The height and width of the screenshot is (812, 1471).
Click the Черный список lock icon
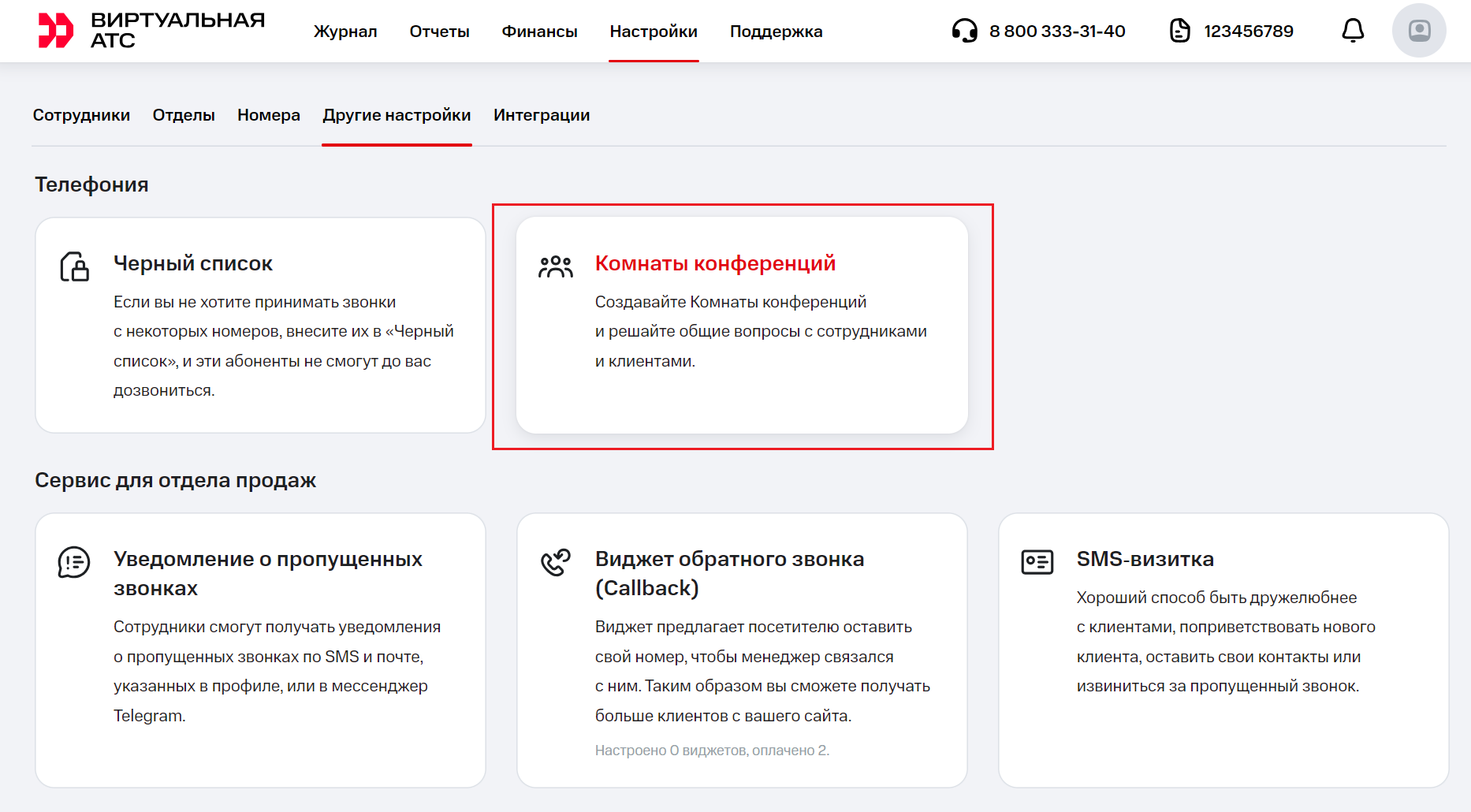click(x=75, y=266)
